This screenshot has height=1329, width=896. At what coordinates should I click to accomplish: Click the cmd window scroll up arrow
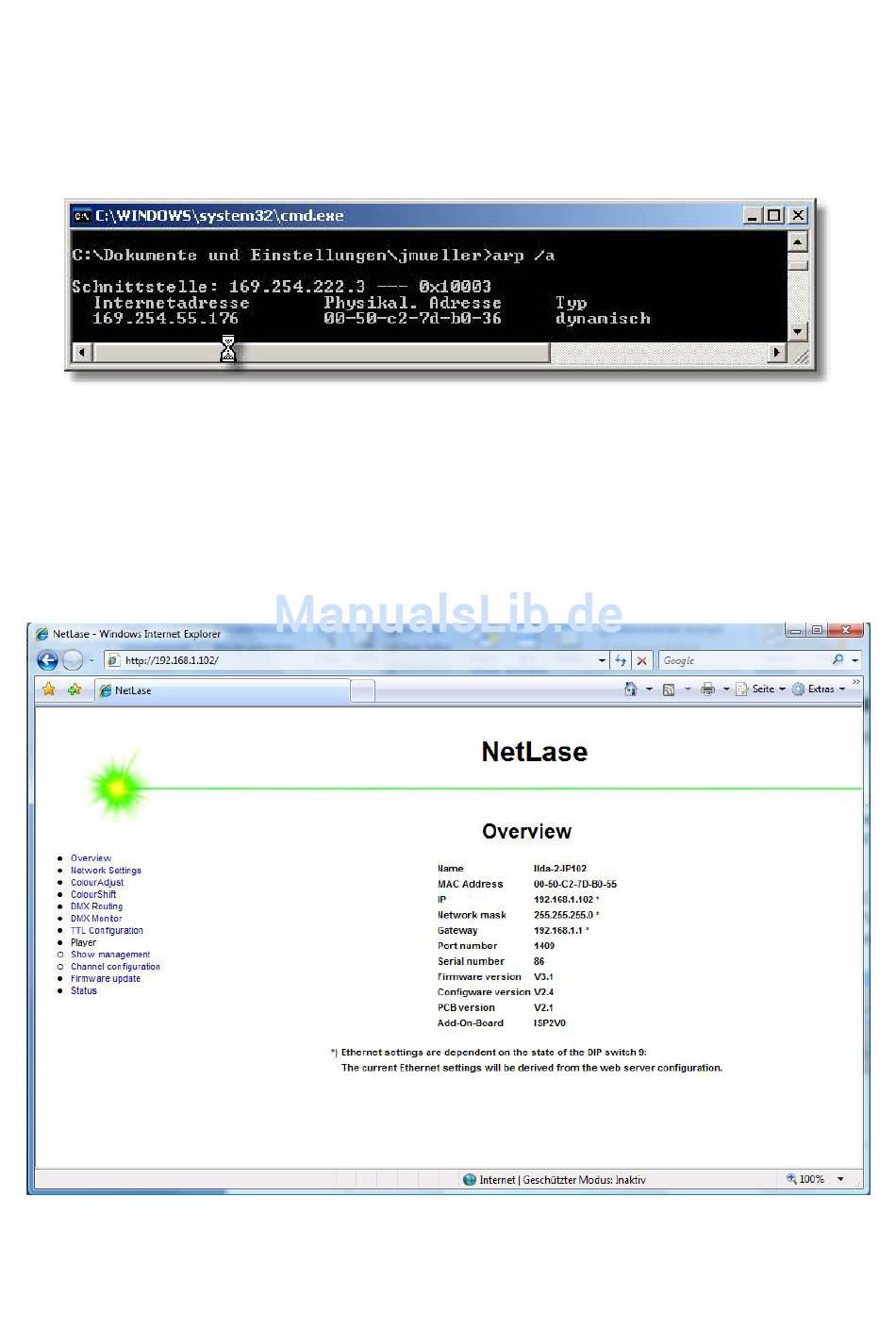[798, 242]
